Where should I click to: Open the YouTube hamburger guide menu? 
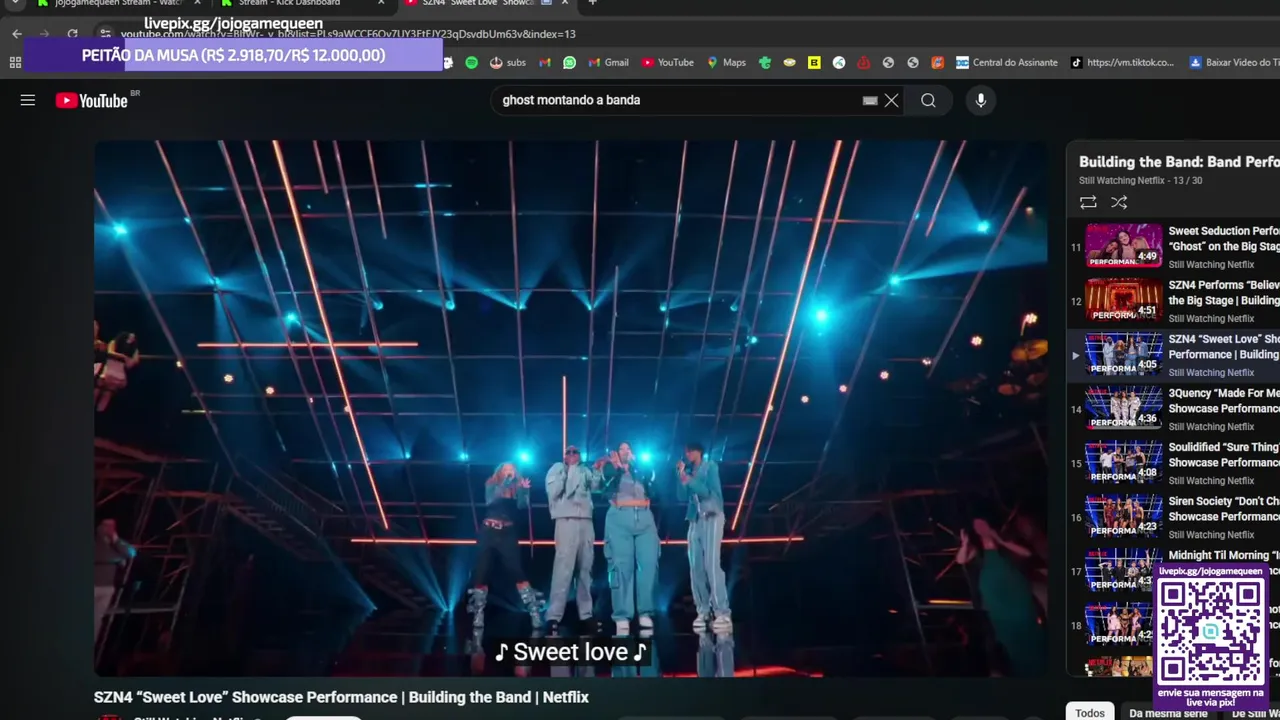28,100
